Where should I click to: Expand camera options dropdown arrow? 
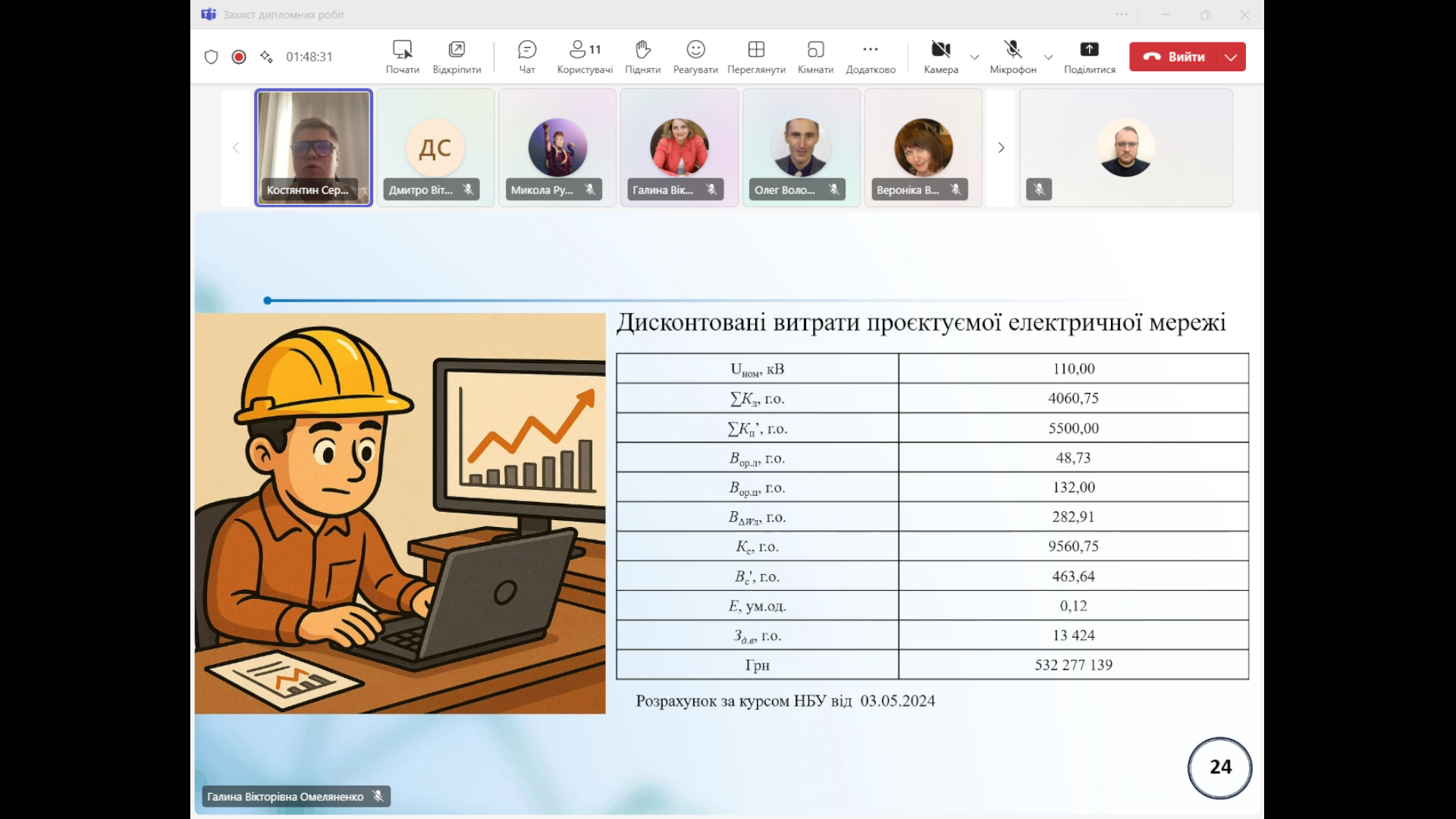tap(974, 57)
